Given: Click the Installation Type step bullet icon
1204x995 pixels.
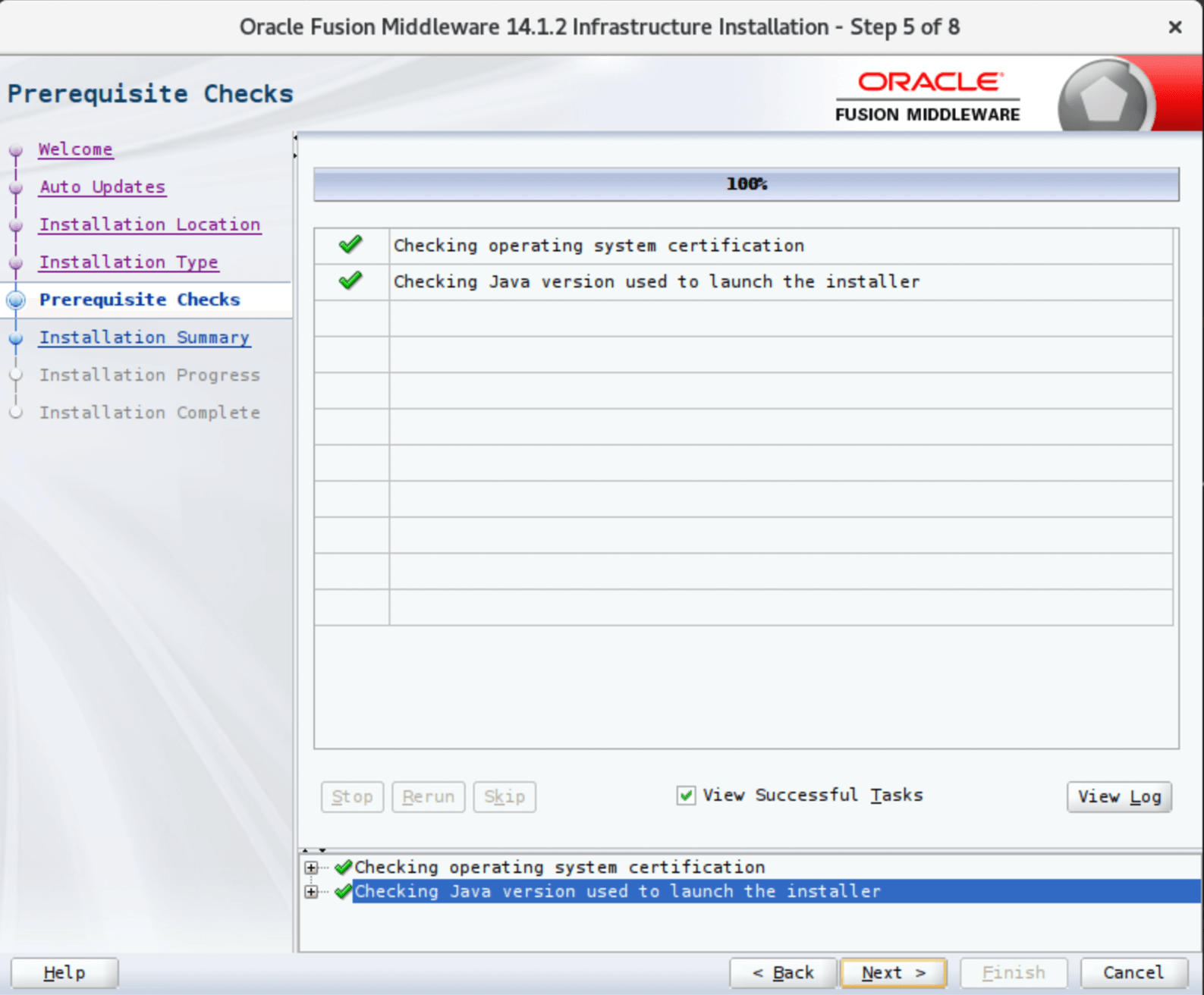Looking at the screenshot, I should coord(16,263).
